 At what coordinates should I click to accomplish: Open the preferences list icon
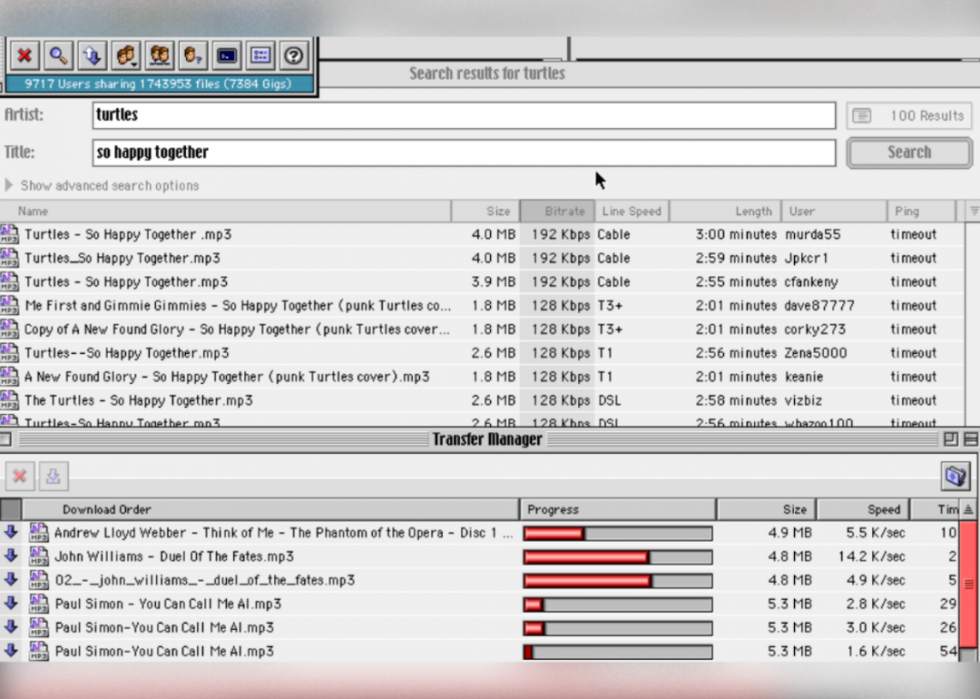click(x=260, y=56)
